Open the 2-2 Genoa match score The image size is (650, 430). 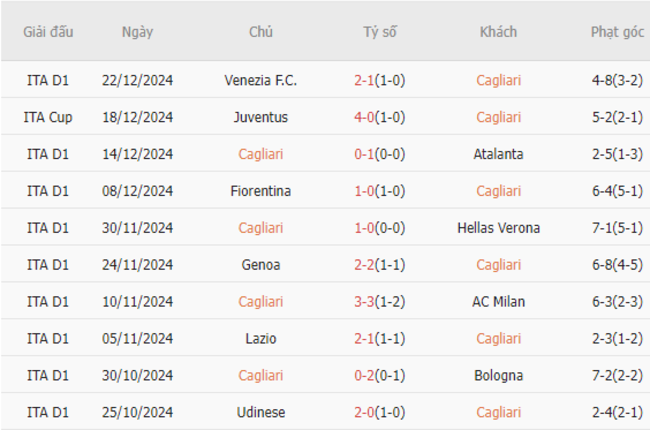coord(364,265)
